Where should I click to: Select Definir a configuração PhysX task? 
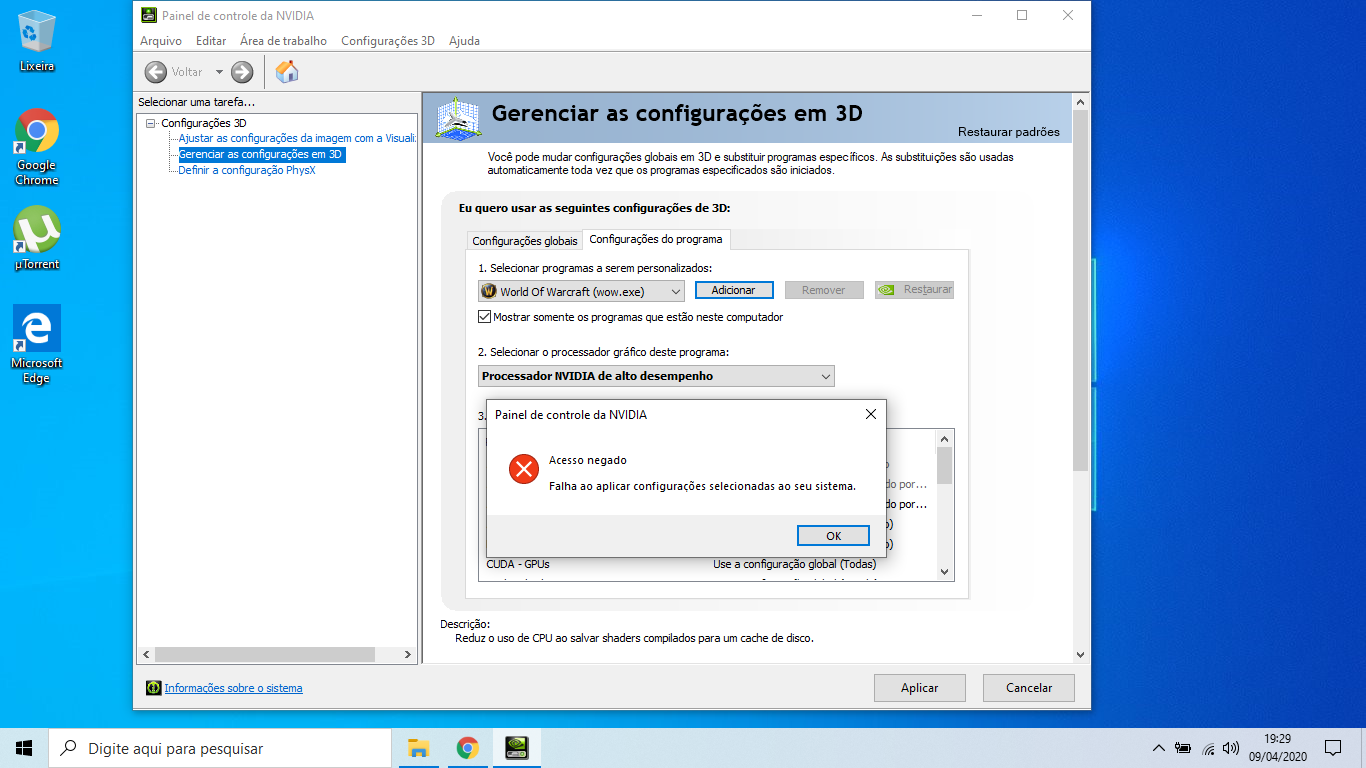[x=246, y=170]
